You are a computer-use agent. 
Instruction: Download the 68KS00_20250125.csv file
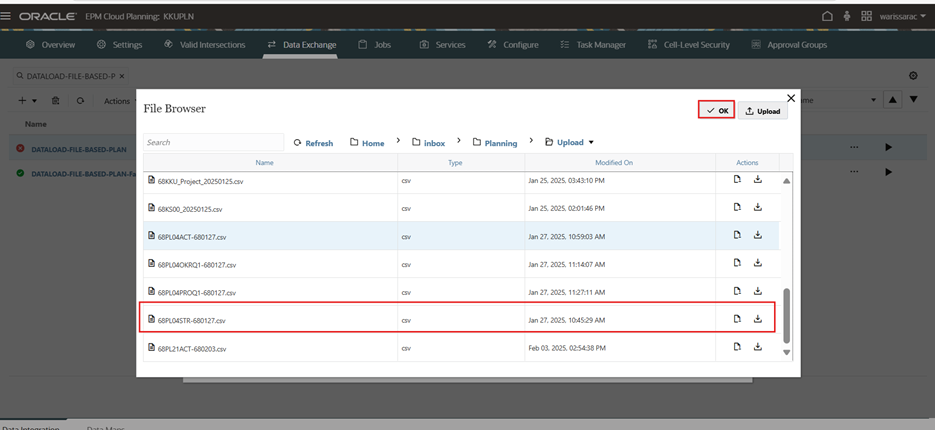tap(758, 208)
